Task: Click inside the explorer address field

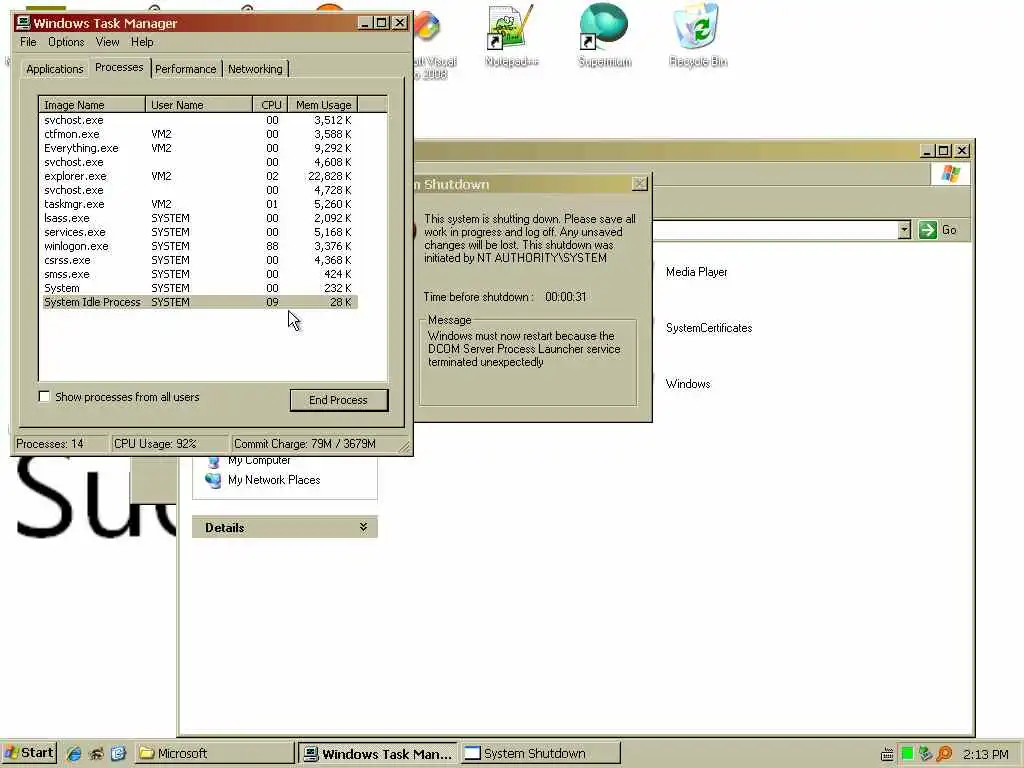Action: (775, 230)
